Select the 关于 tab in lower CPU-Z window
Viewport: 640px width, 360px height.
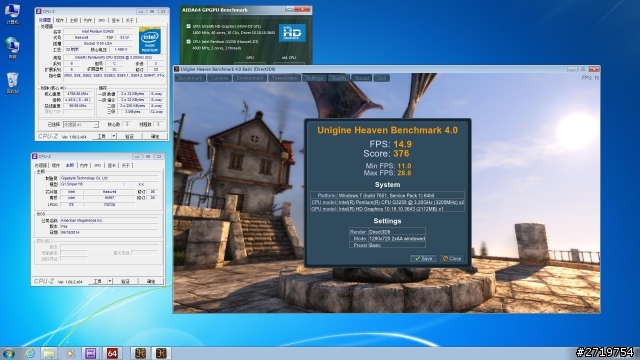pyautogui.click(x=125, y=165)
